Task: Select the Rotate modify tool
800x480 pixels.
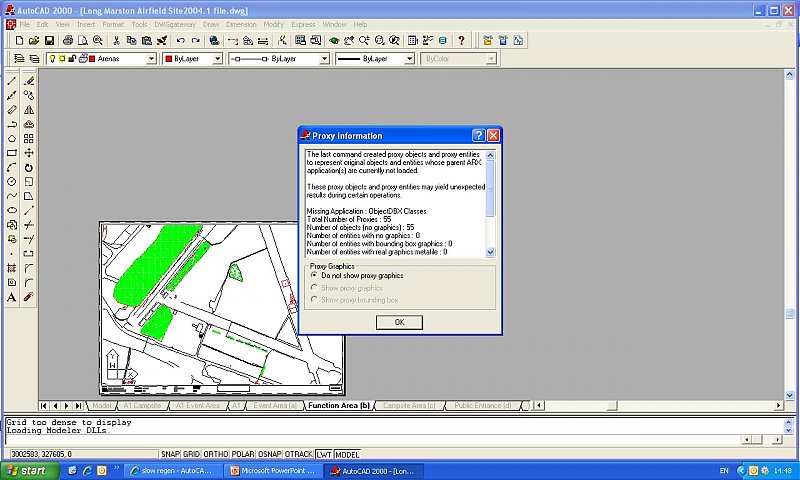Action: click(x=29, y=167)
